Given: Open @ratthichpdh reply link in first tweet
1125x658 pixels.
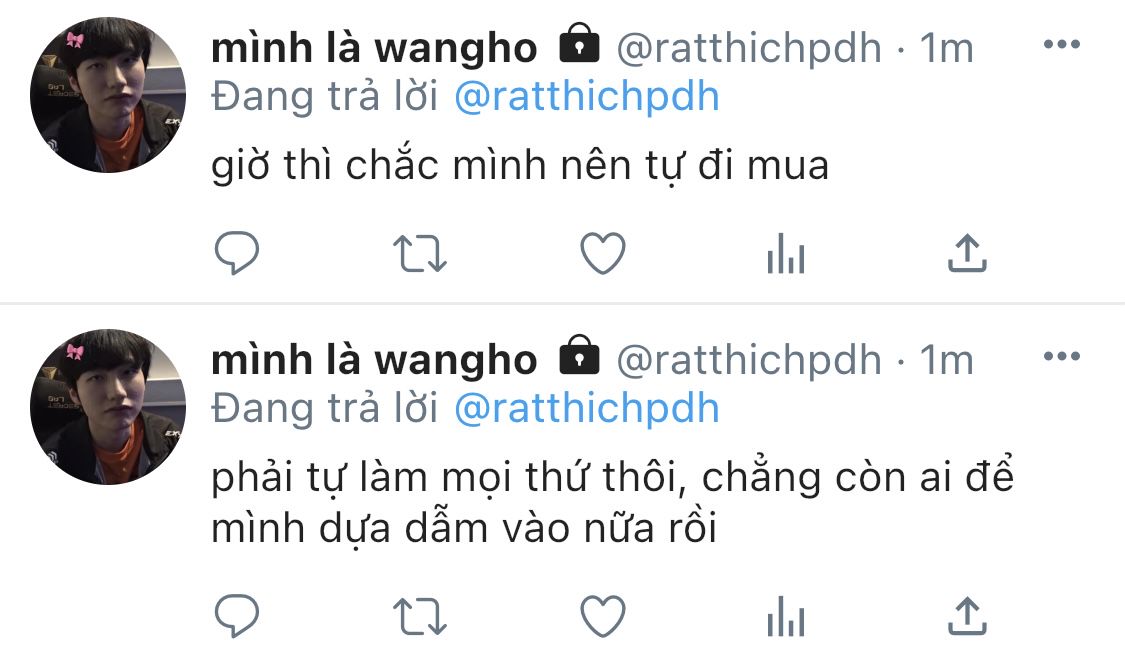Looking at the screenshot, I should (587, 97).
